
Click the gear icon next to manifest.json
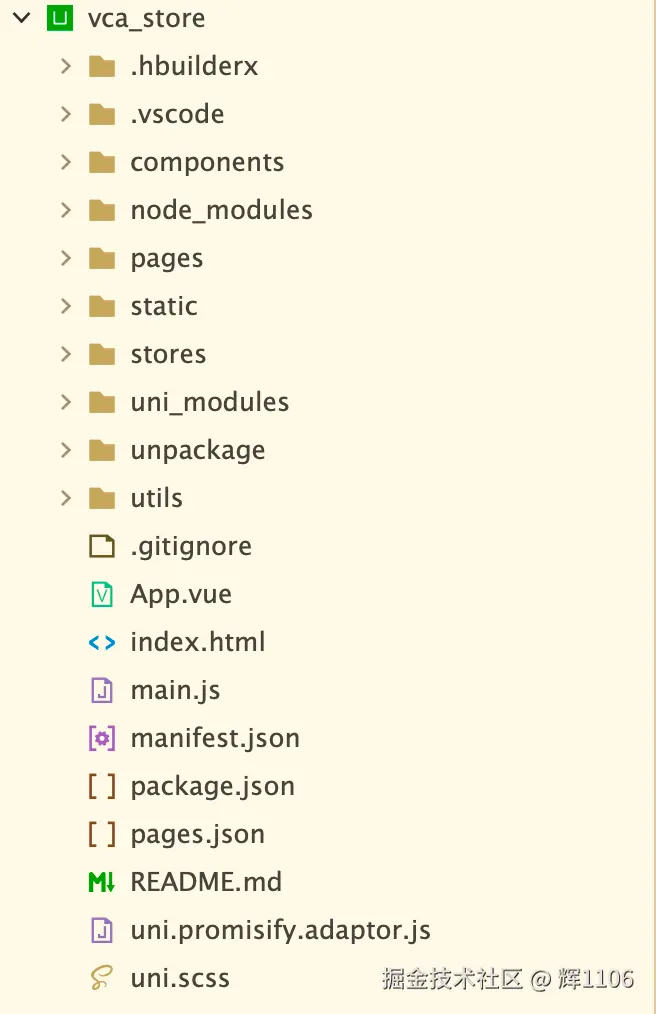(102, 738)
